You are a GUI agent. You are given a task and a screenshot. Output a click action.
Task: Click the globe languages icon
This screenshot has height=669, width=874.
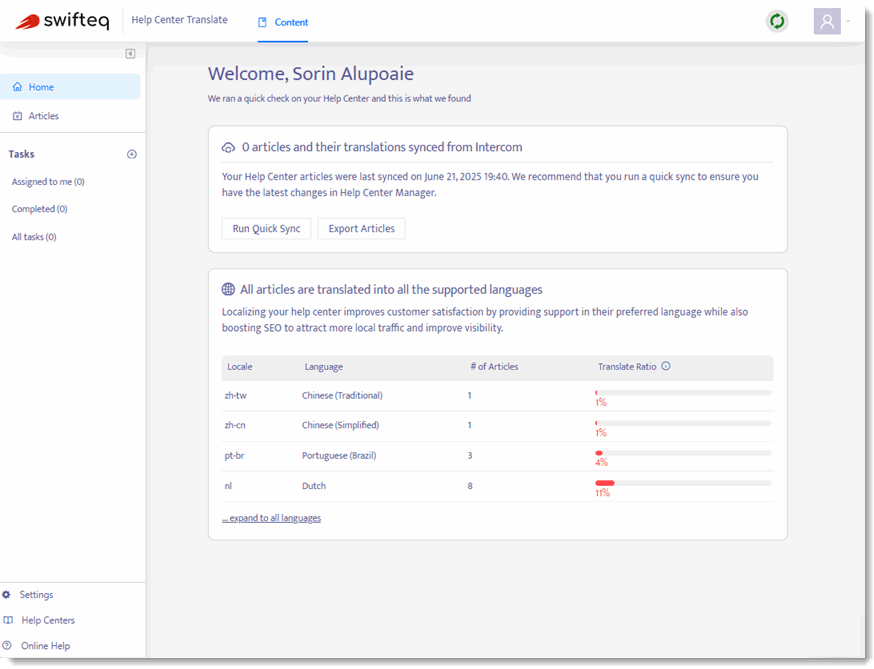click(229, 289)
